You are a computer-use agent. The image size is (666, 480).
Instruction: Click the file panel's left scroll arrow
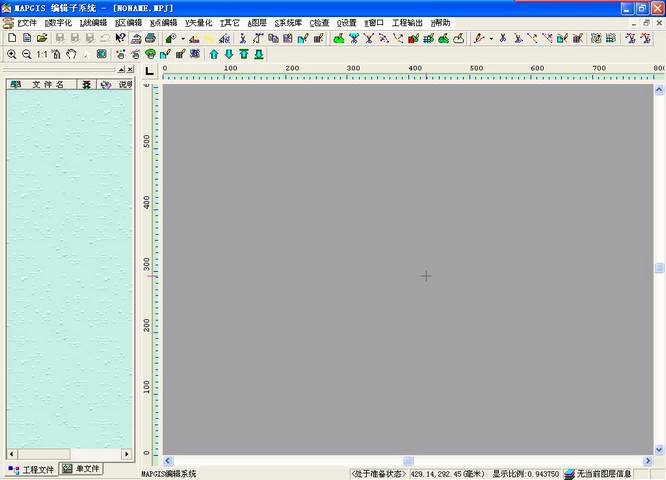click(11, 454)
